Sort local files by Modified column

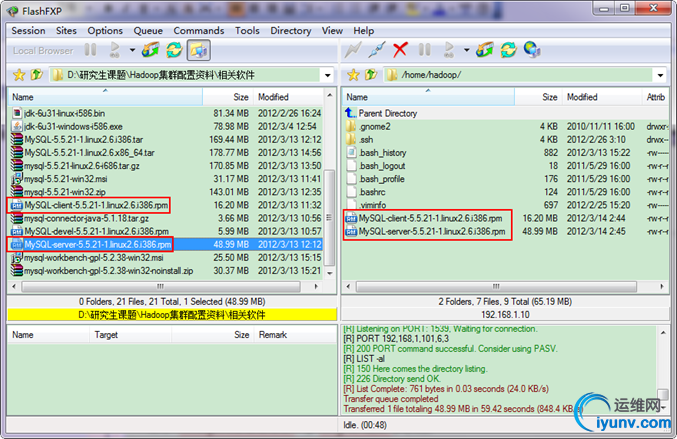coord(288,97)
